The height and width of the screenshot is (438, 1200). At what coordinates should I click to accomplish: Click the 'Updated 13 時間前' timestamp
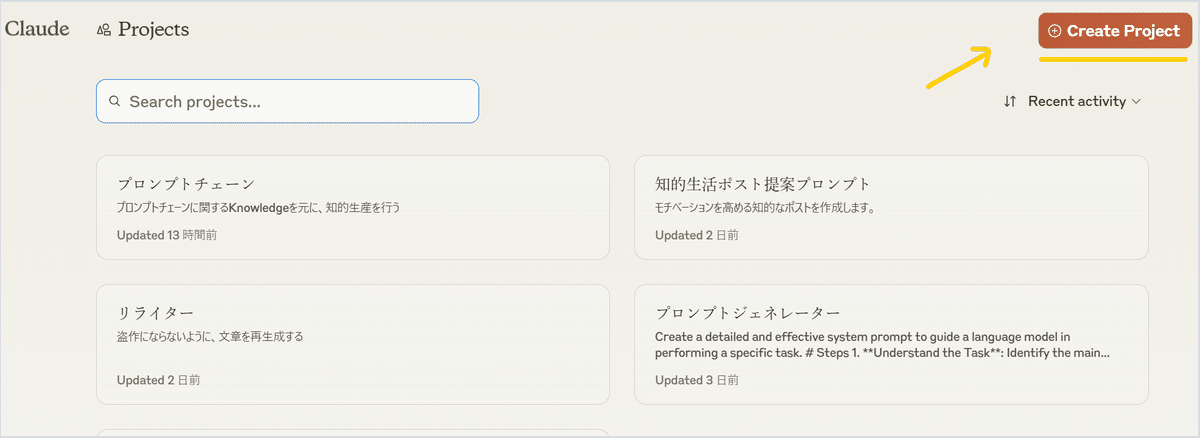pyautogui.click(x=167, y=235)
